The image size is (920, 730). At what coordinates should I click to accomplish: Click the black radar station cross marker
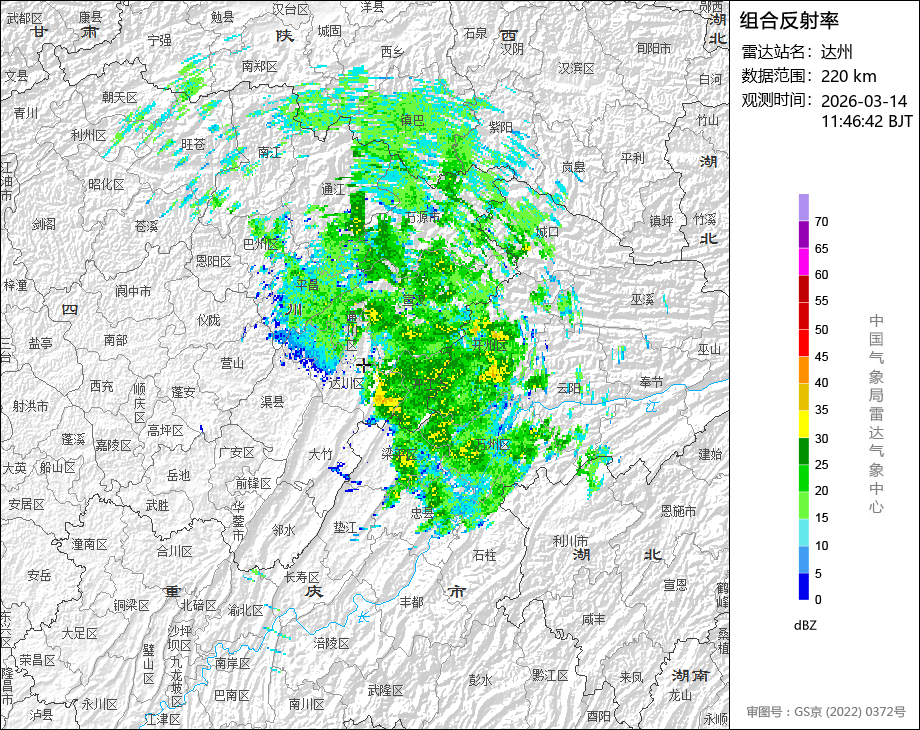364,365
